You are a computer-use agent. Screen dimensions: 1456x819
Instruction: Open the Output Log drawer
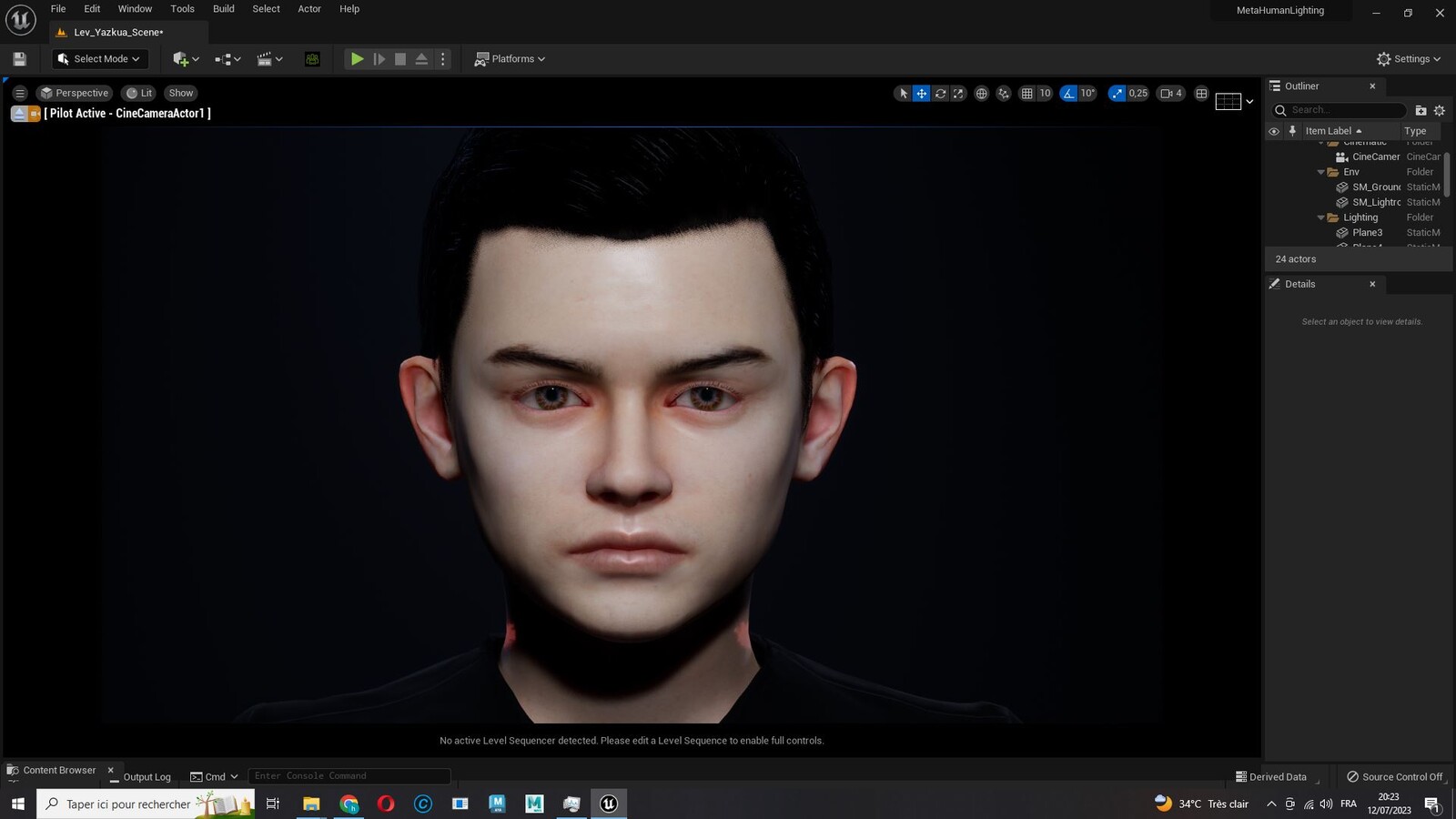[140, 777]
